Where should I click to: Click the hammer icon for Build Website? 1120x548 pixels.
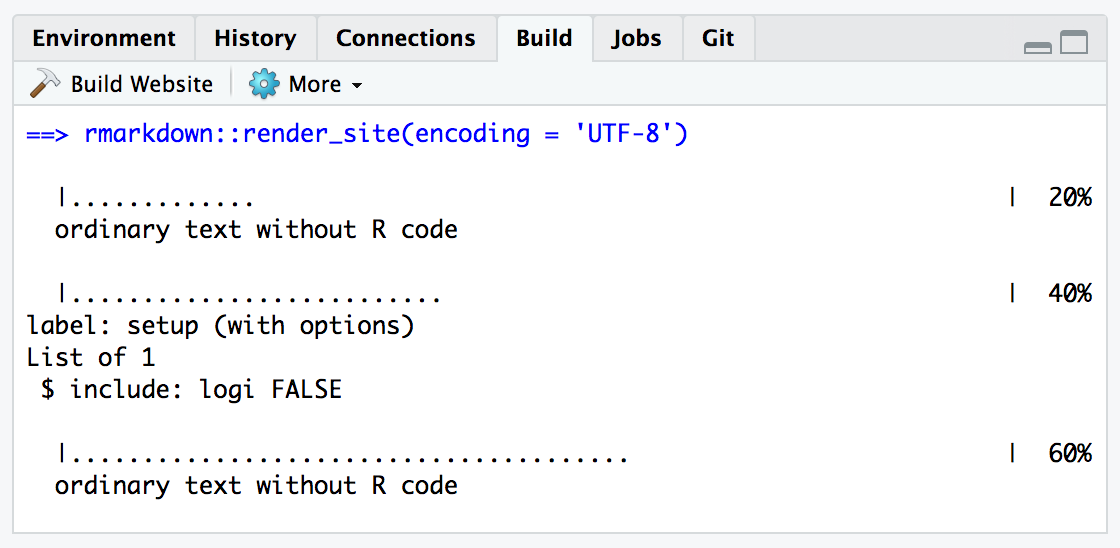tap(45, 84)
